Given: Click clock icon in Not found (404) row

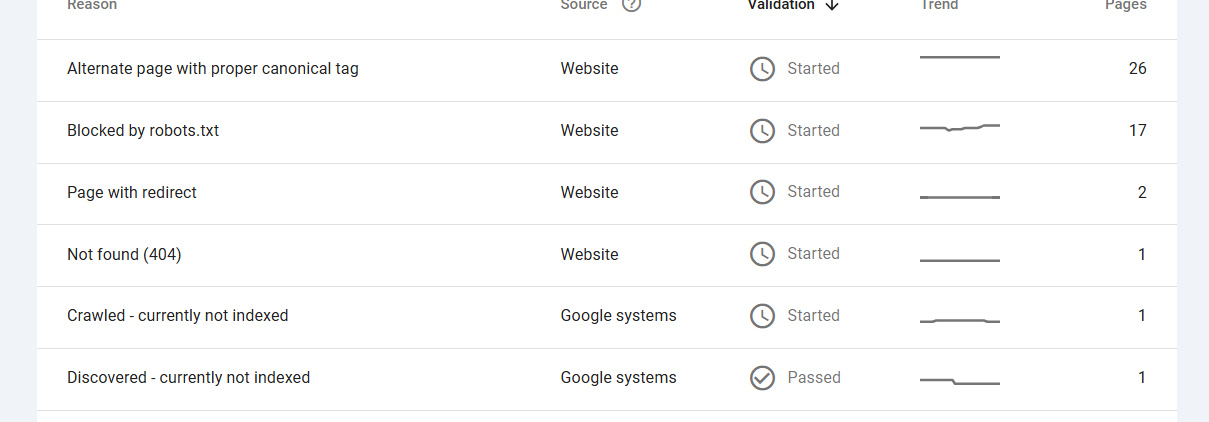Looking at the screenshot, I should point(763,254).
